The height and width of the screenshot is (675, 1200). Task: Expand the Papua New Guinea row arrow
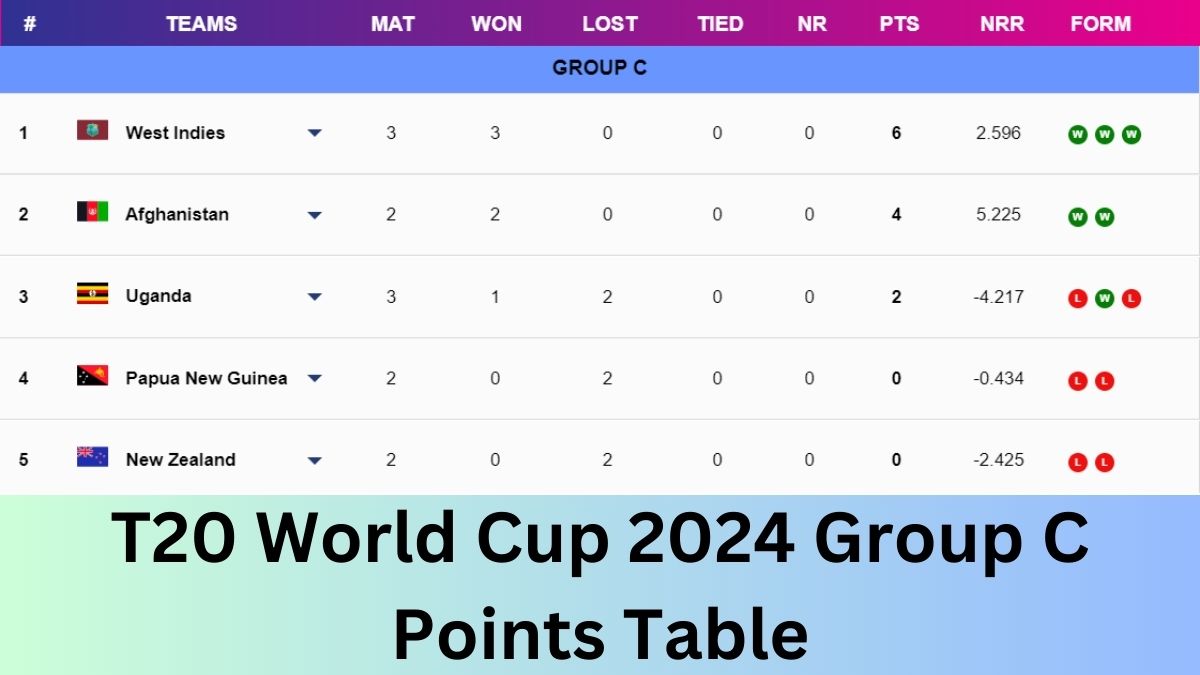pos(314,378)
